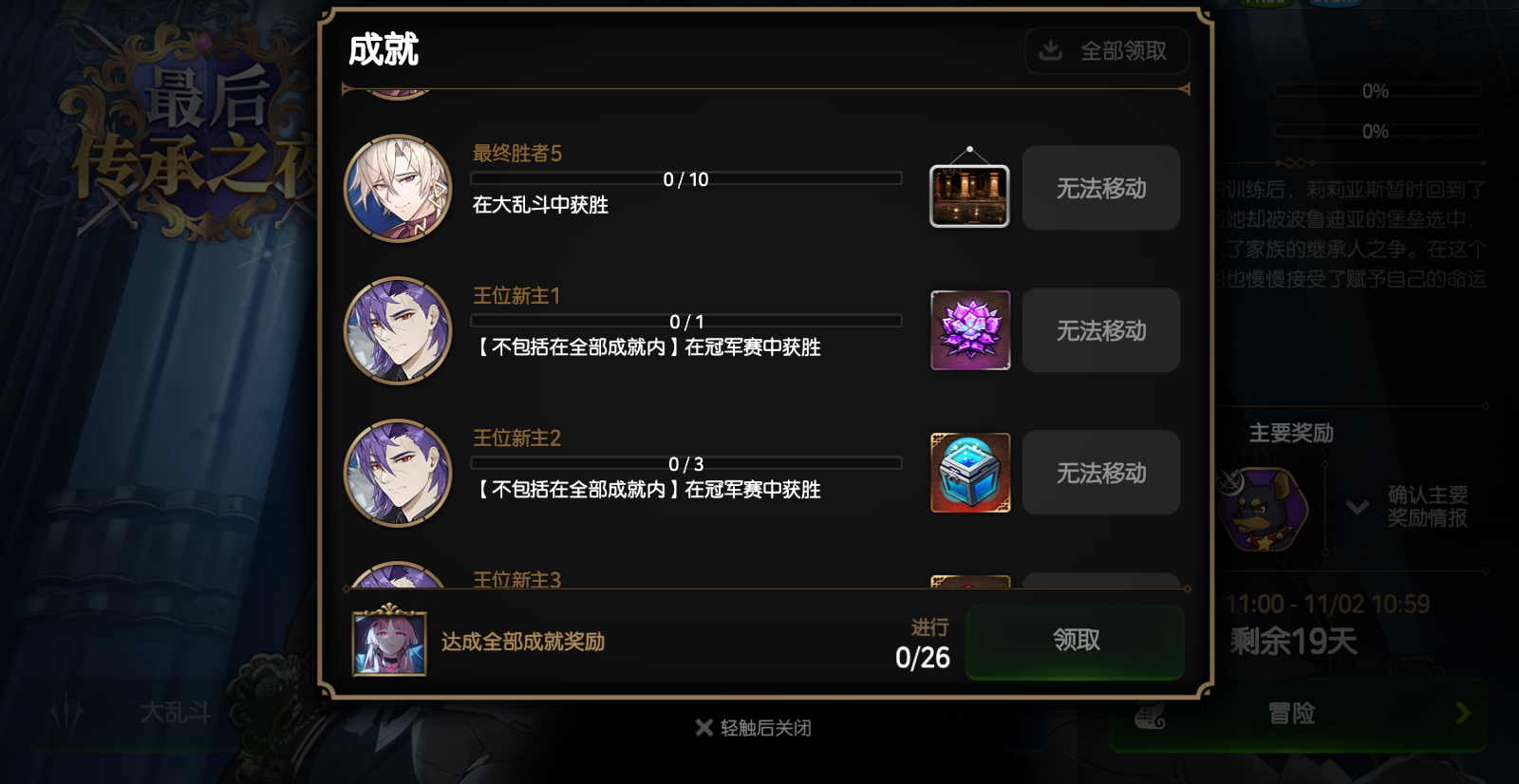Image resolution: width=1519 pixels, height=784 pixels.
Task: Click the 王位新主2 progress bar showing 0/3
Action: (685, 463)
